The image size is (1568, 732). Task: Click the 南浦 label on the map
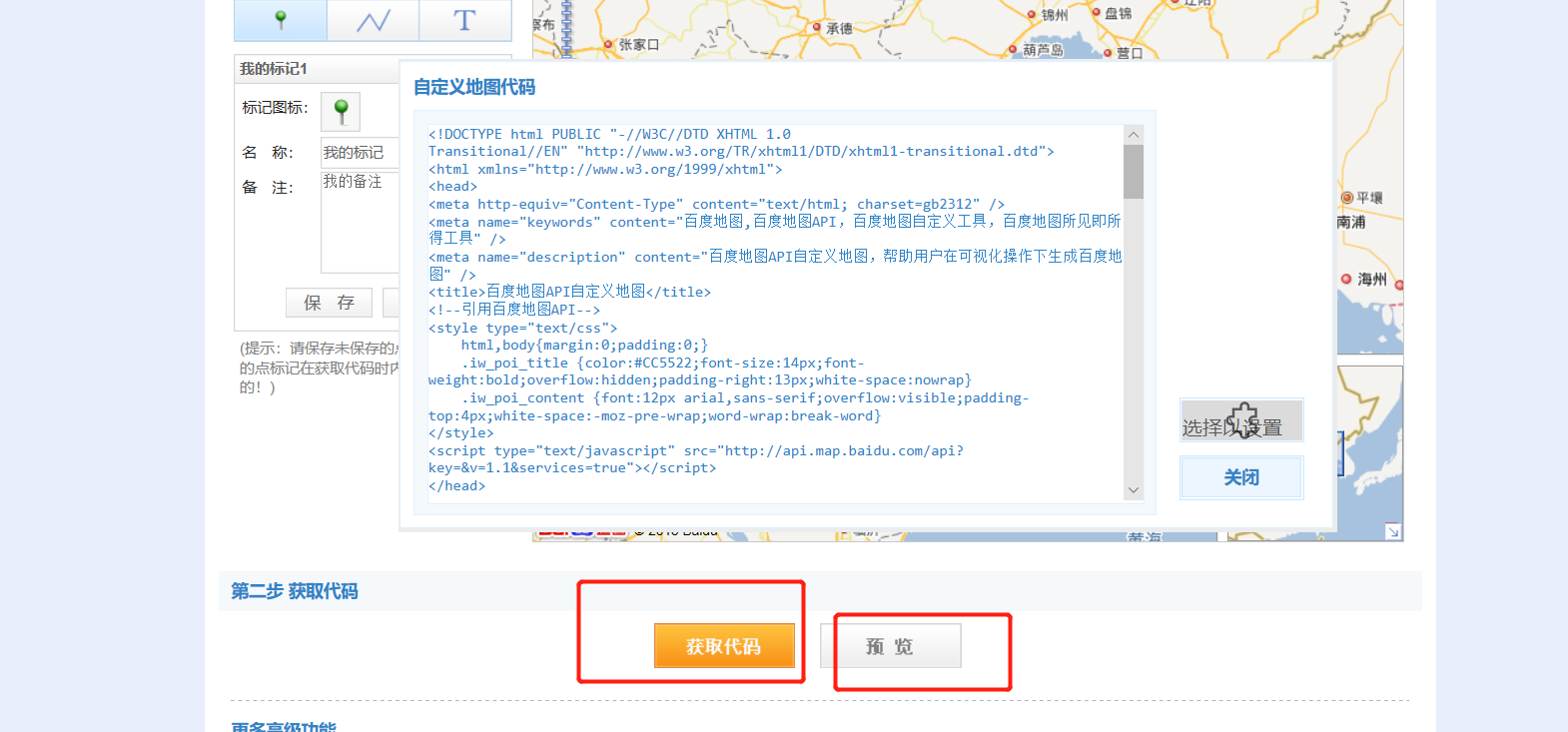click(x=1351, y=222)
